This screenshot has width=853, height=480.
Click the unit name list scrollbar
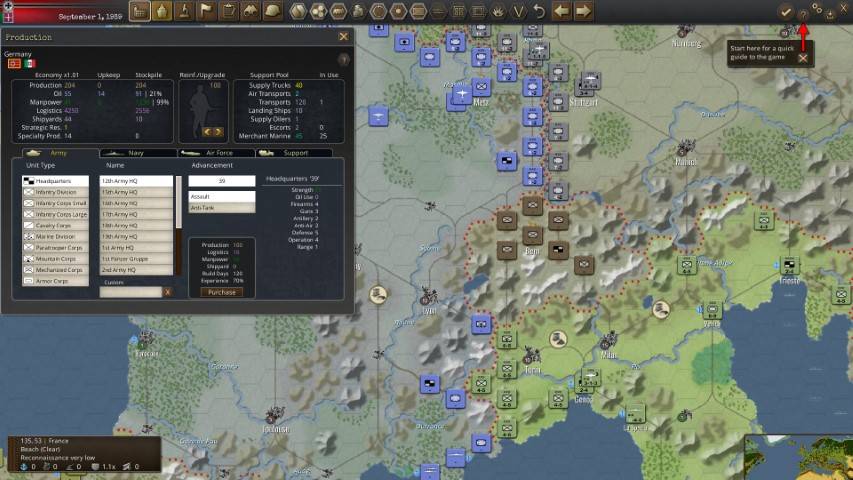[x=179, y=200]
